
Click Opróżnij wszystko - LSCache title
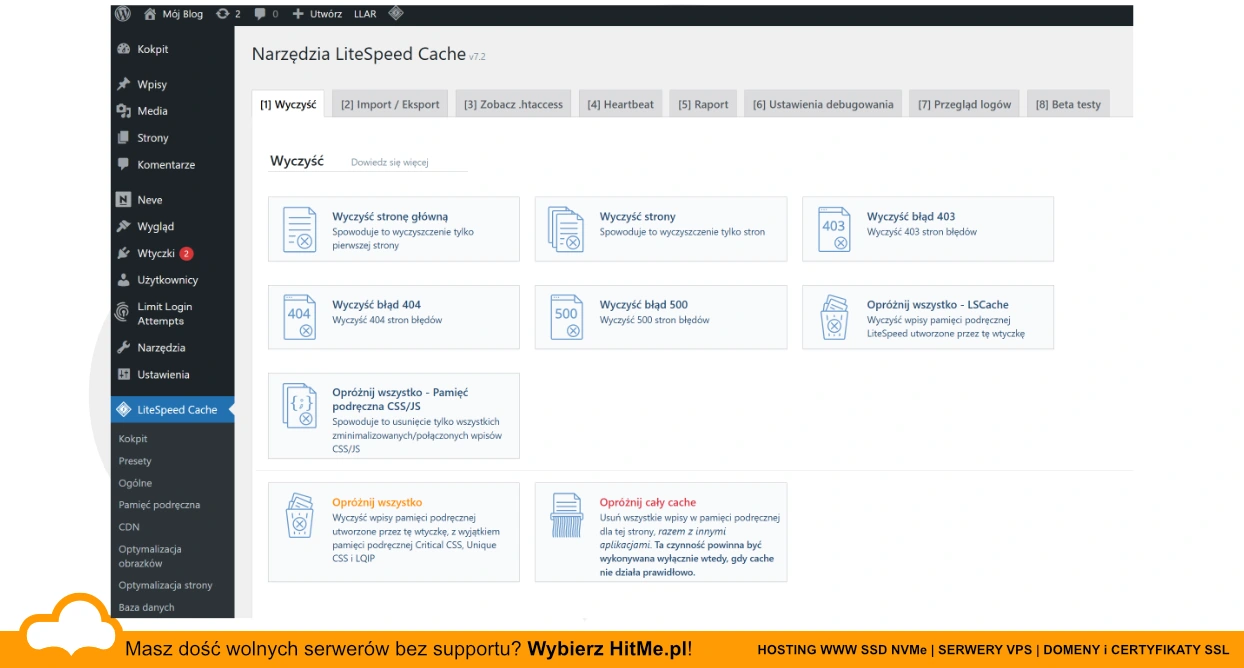click(938, 305)
